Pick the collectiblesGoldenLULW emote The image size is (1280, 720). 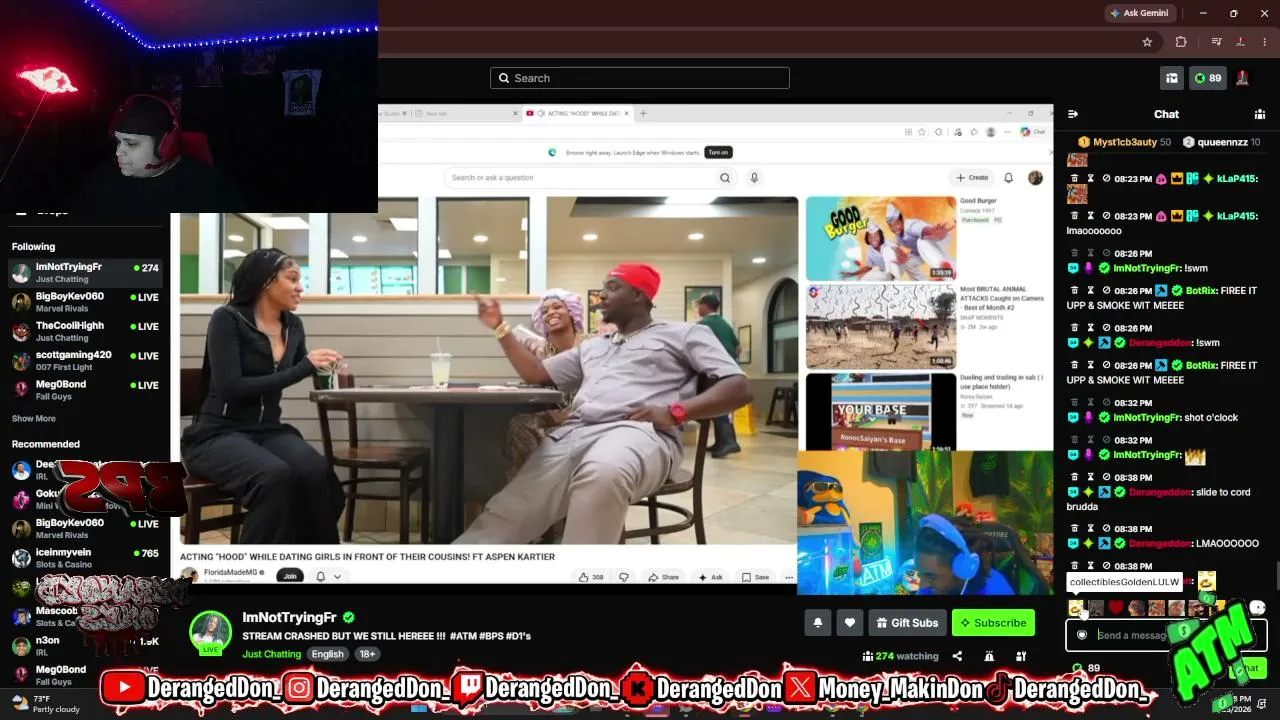pos(1076,607)
